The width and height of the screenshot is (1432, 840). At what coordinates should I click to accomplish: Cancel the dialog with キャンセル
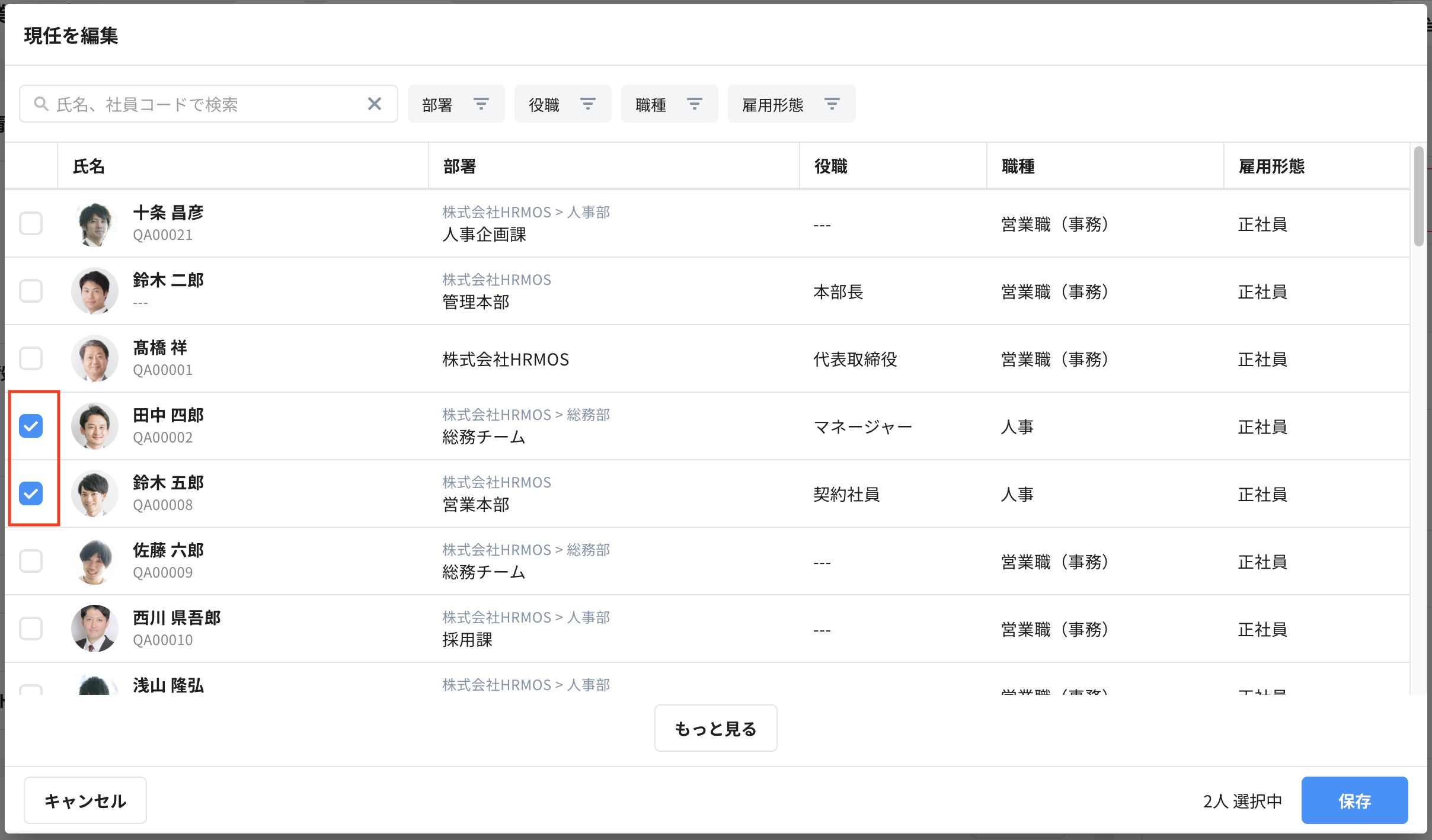pos(85,800)
